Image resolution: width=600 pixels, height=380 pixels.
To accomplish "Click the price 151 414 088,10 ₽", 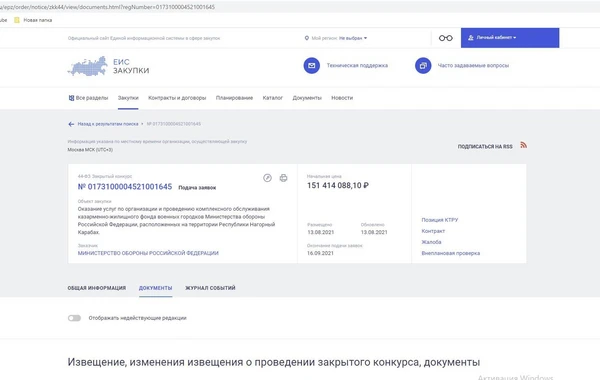I will pos(338,186).
